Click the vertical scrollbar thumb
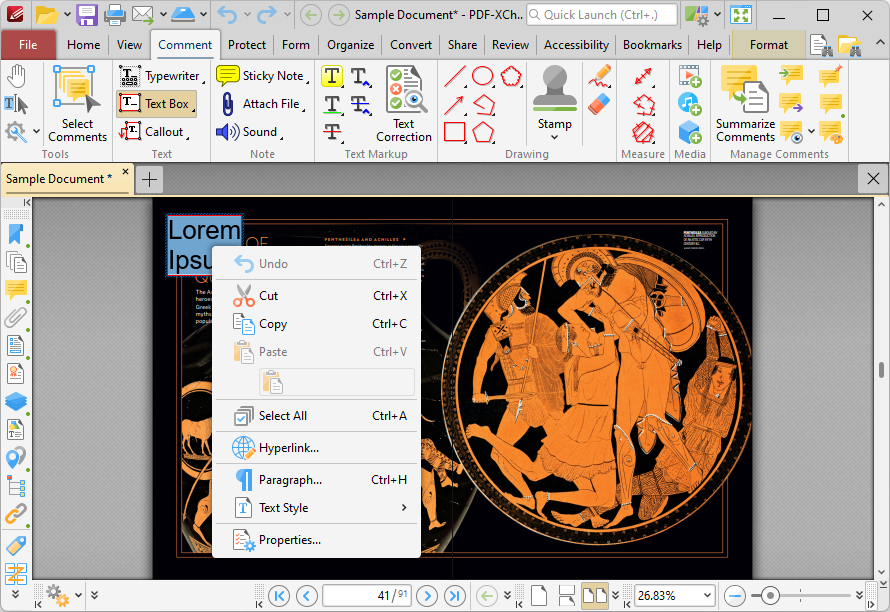The height and width of the screenshot is (612, 890). tap(881, 370)
